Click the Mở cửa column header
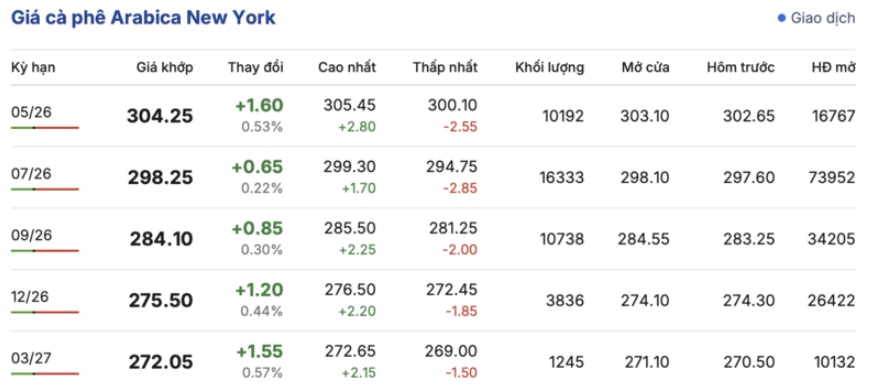This screenshot has height=389, width=877. coord(645,68)
